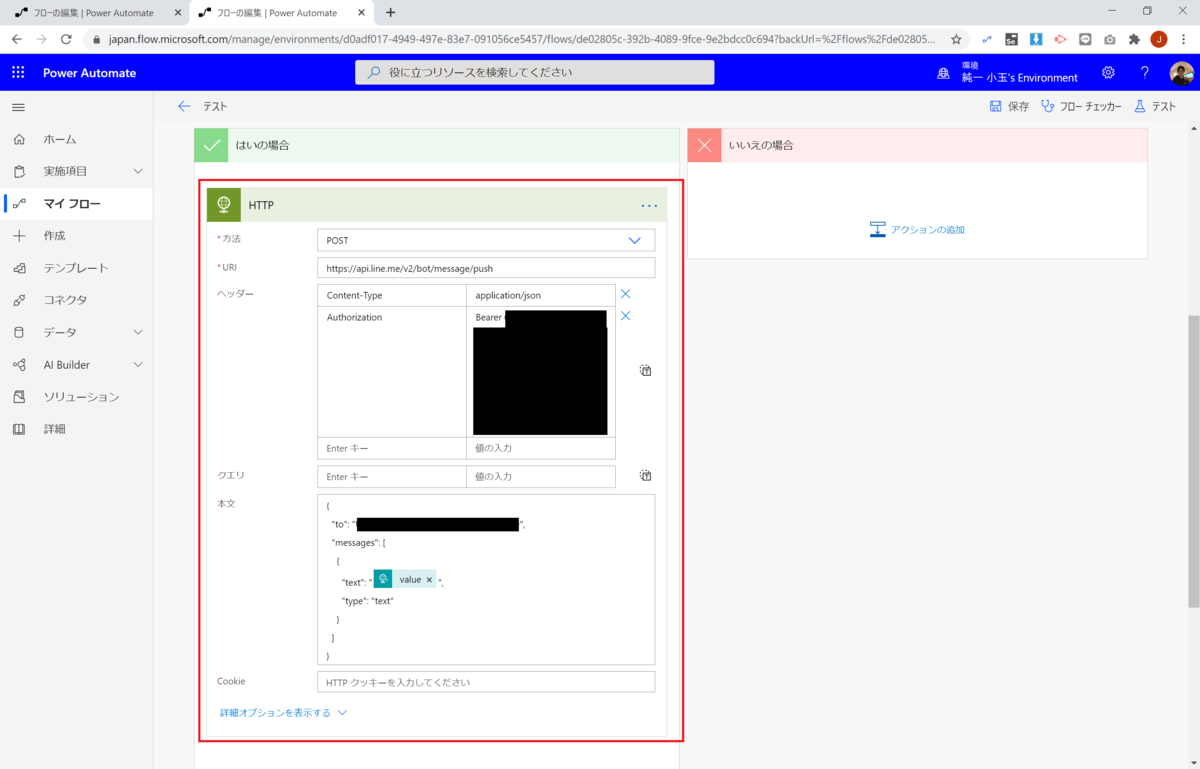Viewport: 1200px width, 769px height.
Task: Remove the value dynamic content token
Action: [x=429, y=580]
